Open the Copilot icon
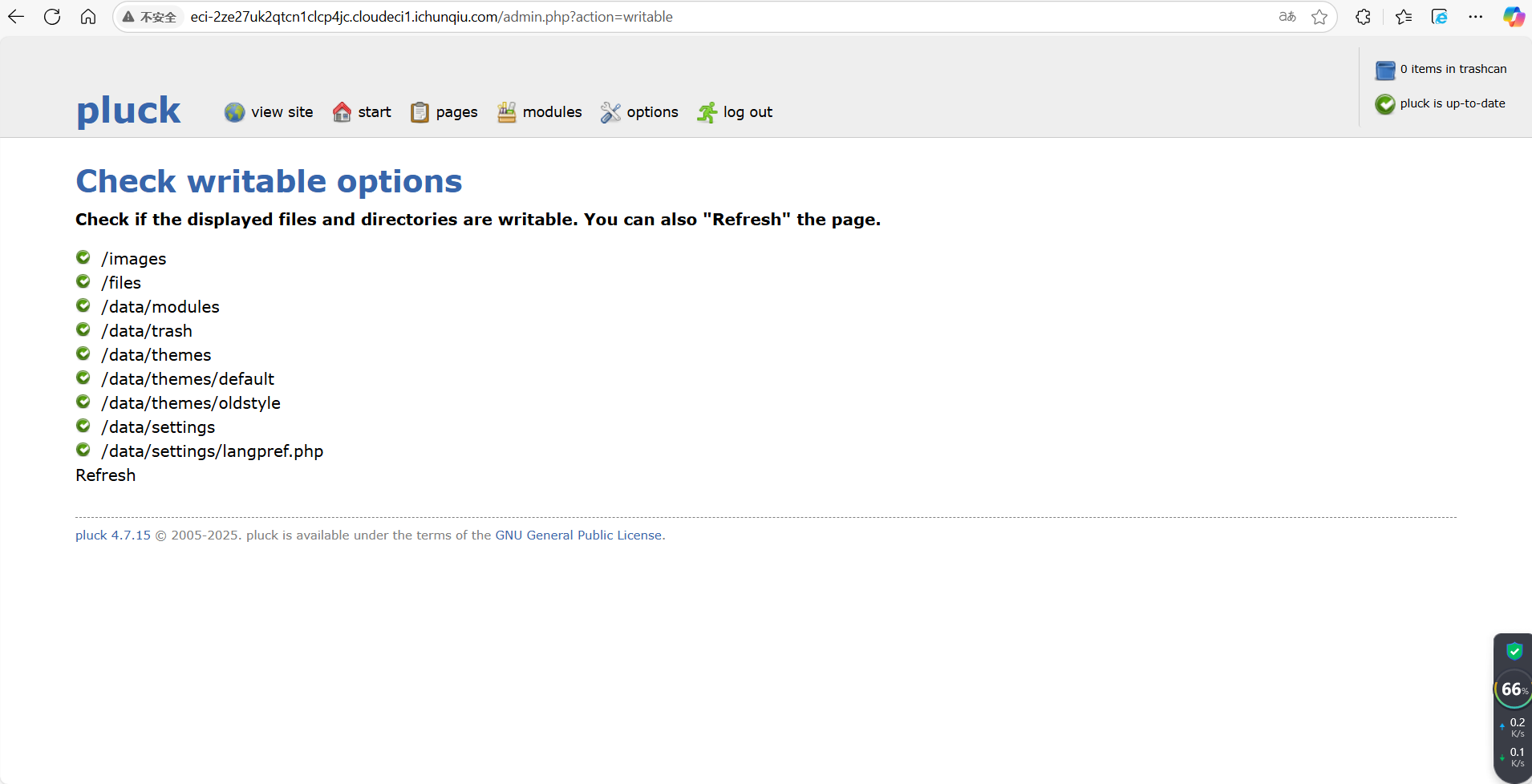The image size is (1532, 784). click(x=1514, y=17)
